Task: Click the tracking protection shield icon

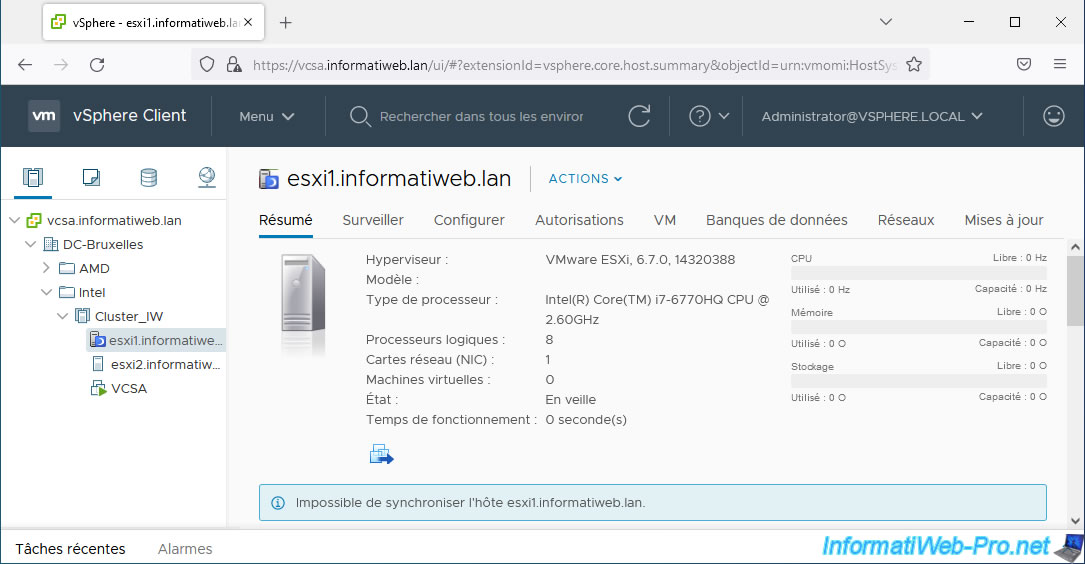Action: (x=207, y=65)
